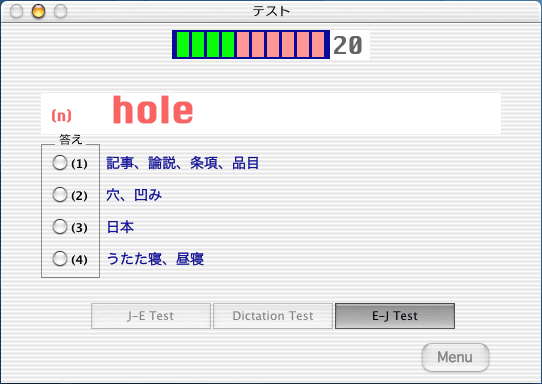The image size is (542, 384).
Task: Select answer radio button (4)
Action: pyautogui.click(x=60, y=258)
